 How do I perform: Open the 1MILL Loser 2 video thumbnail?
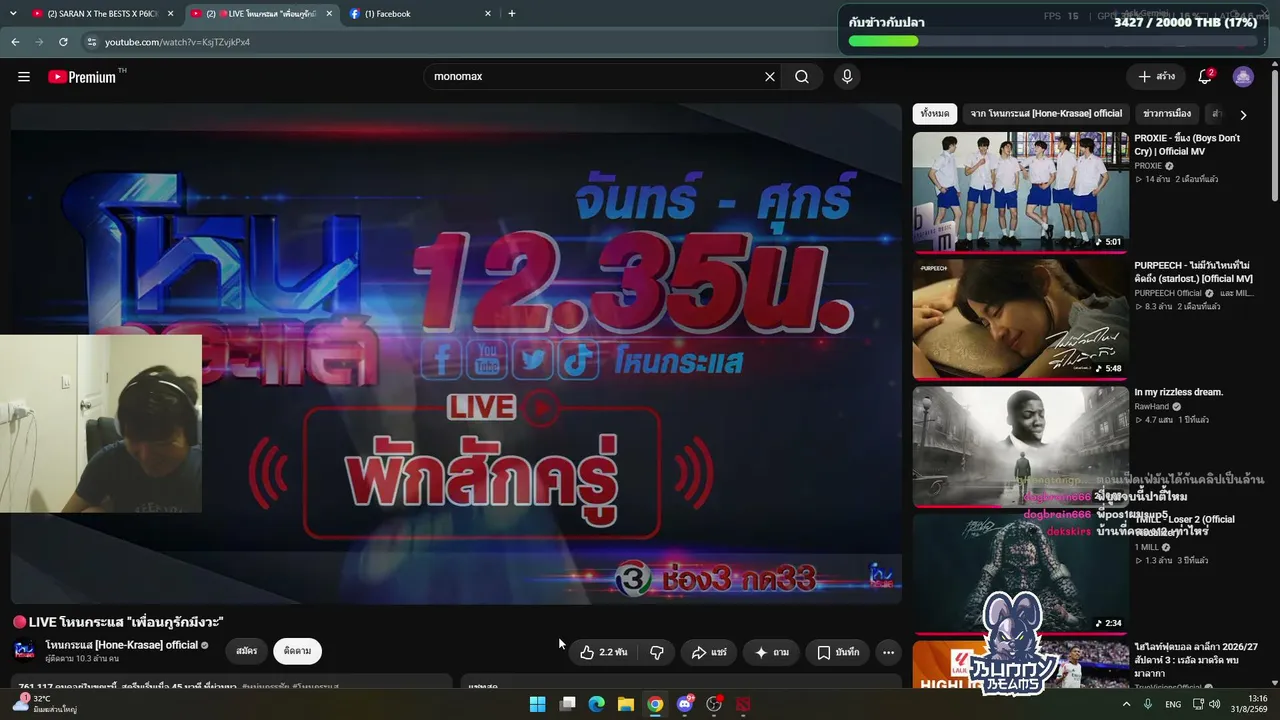[1021, 573]
